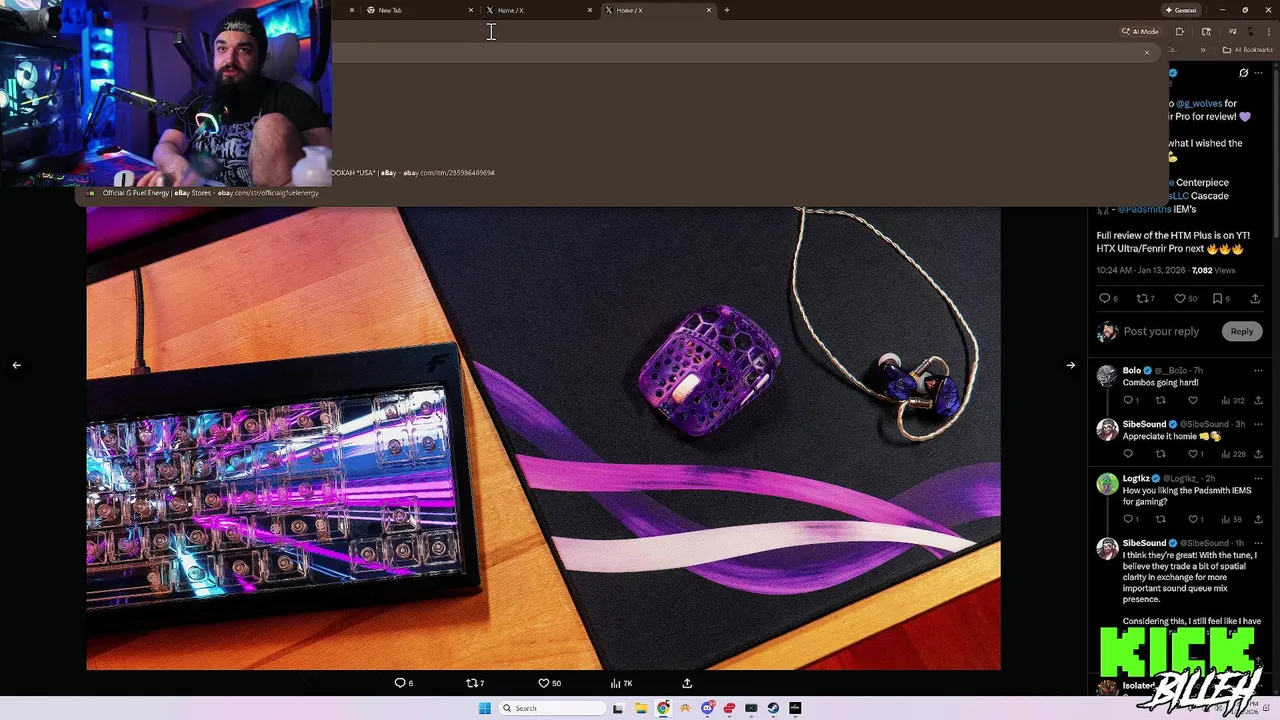Close the New Tab browser tab

(471, 10)
